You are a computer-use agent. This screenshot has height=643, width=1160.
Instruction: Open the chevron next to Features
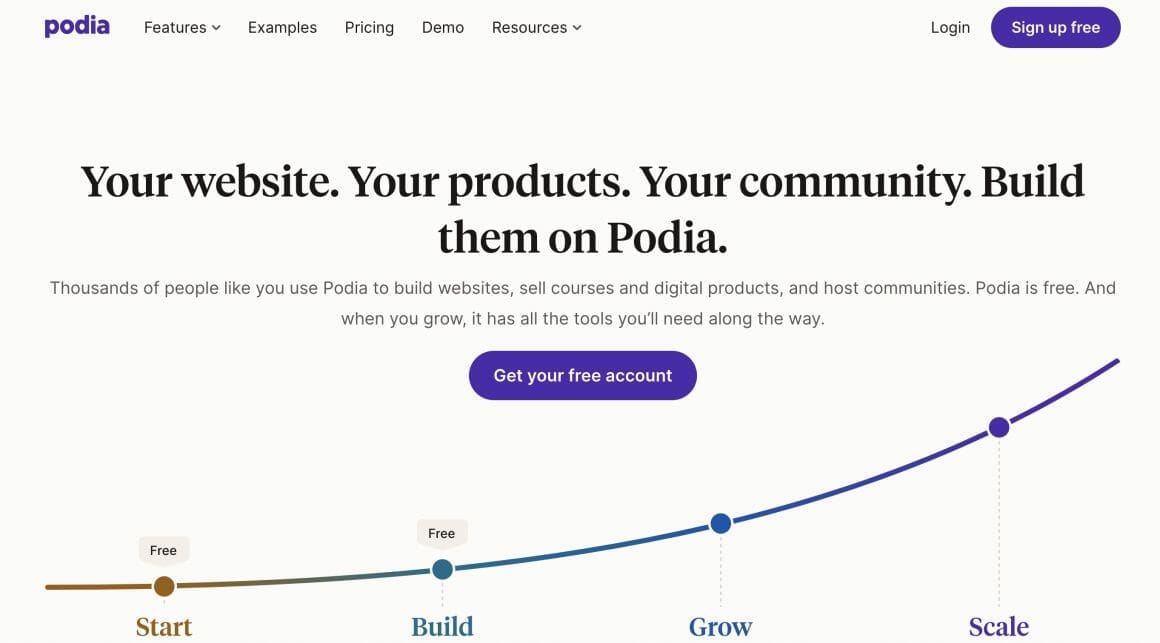coord(216,28)
